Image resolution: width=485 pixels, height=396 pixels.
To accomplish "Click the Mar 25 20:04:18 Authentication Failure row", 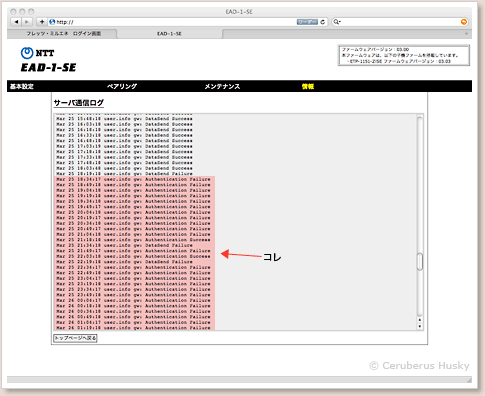I will pos(133,212).
